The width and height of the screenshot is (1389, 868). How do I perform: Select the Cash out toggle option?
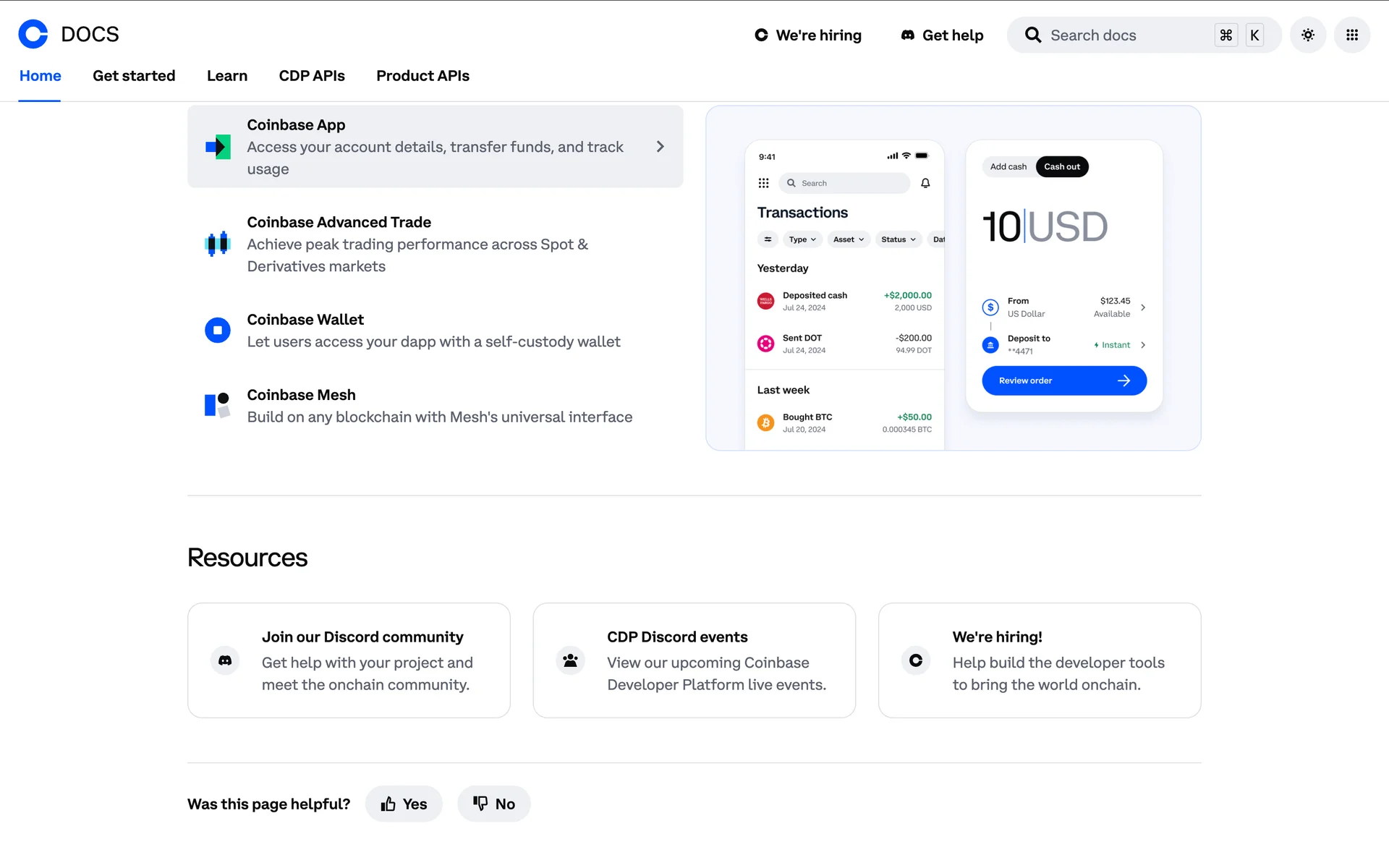(x=1061, y=166)
